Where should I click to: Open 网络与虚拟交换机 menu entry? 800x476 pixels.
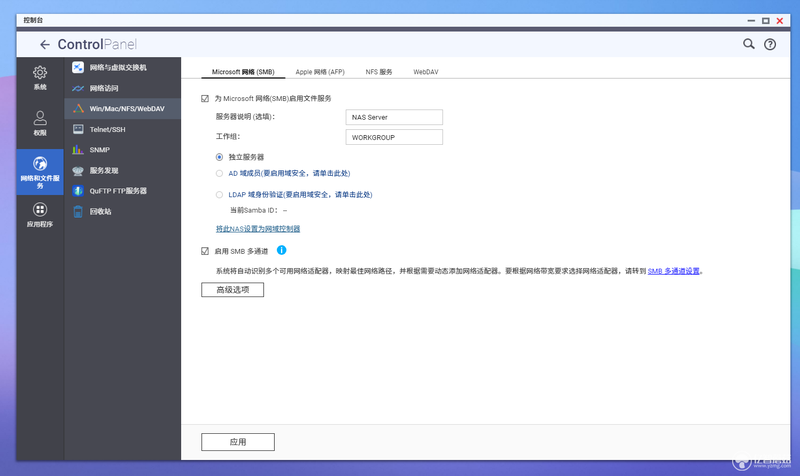(122, 67)
